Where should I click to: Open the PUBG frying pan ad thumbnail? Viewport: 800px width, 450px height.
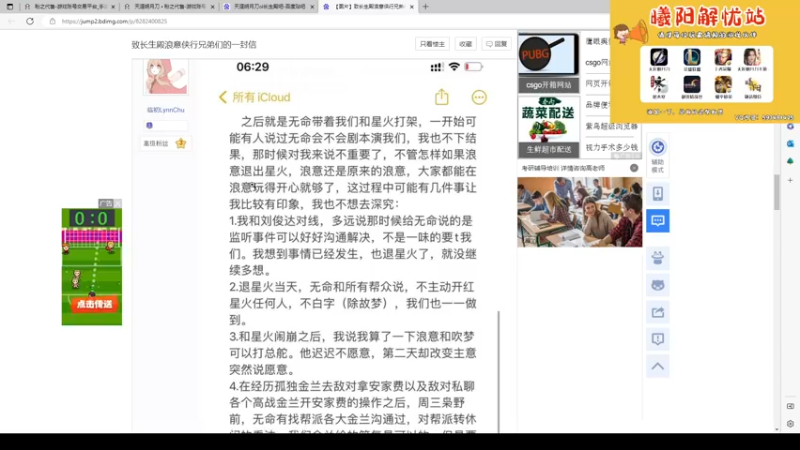[548, 55]
